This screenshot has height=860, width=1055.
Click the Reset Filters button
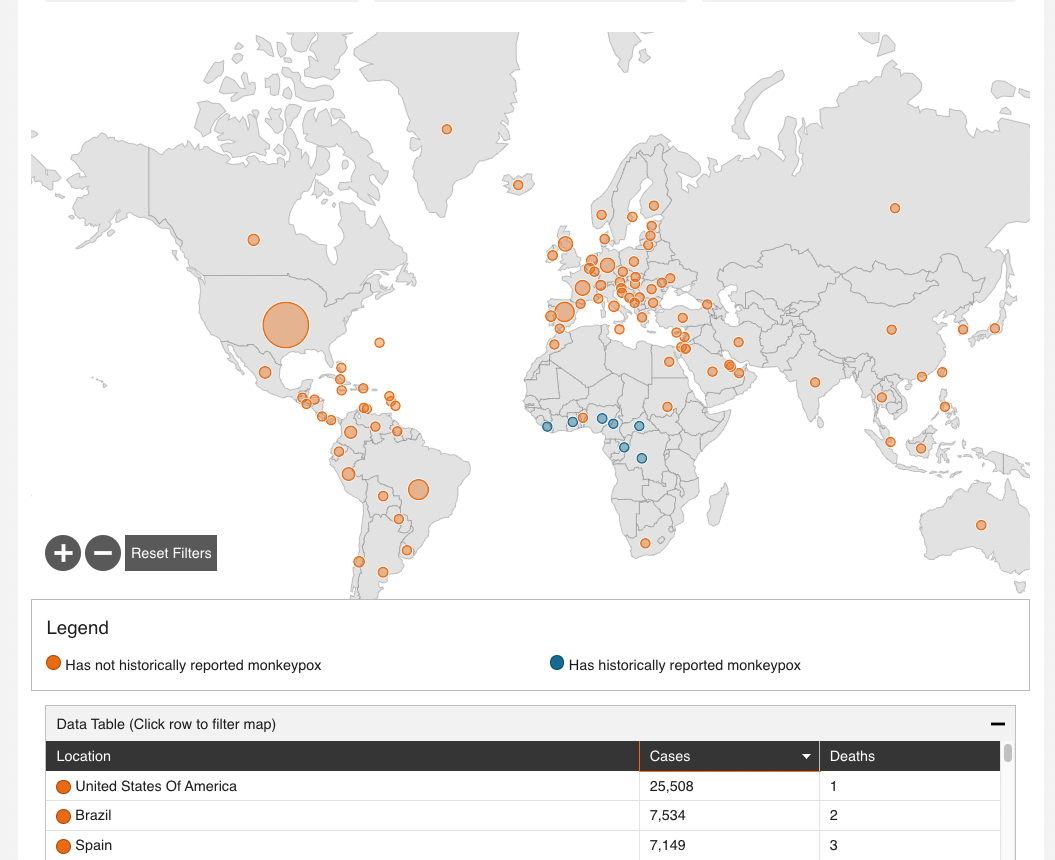coord(171,553)
